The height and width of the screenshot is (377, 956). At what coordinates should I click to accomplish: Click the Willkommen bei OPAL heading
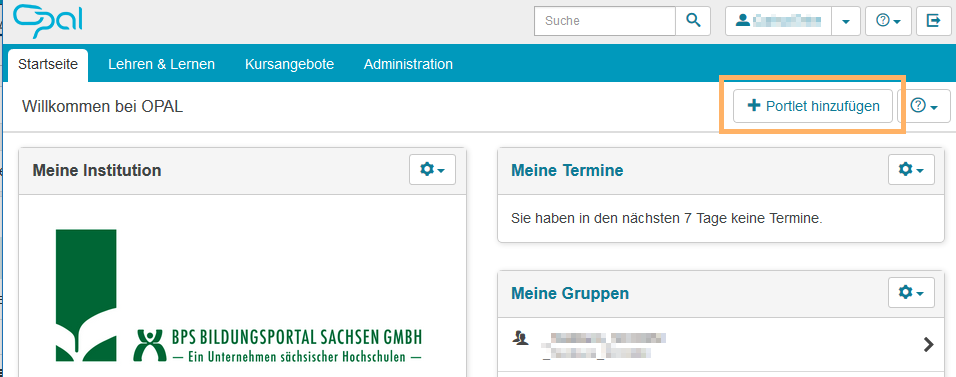click(x=102, y=106)
